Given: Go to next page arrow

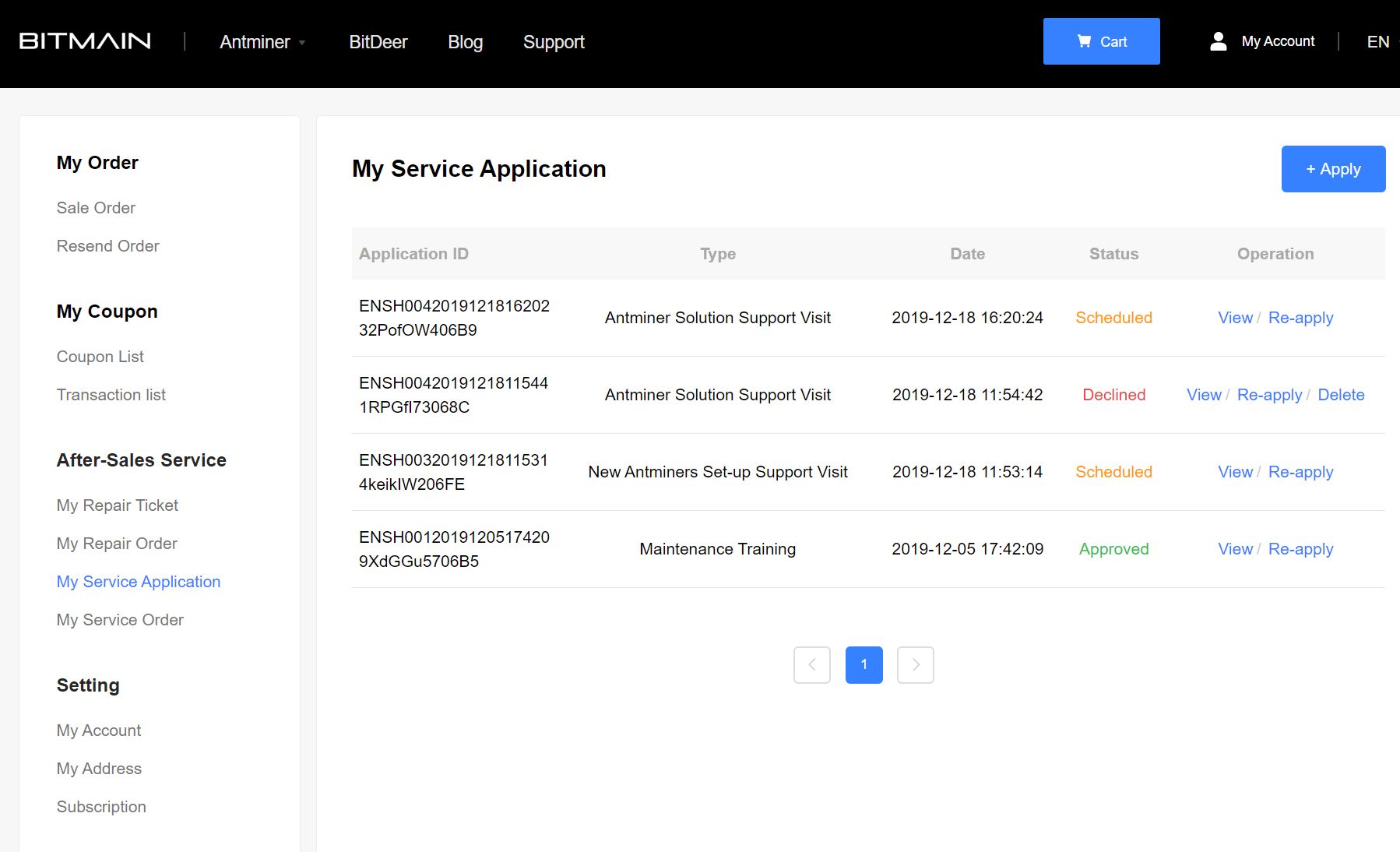Looking at the screenshot, I should [x=916, y=665].
